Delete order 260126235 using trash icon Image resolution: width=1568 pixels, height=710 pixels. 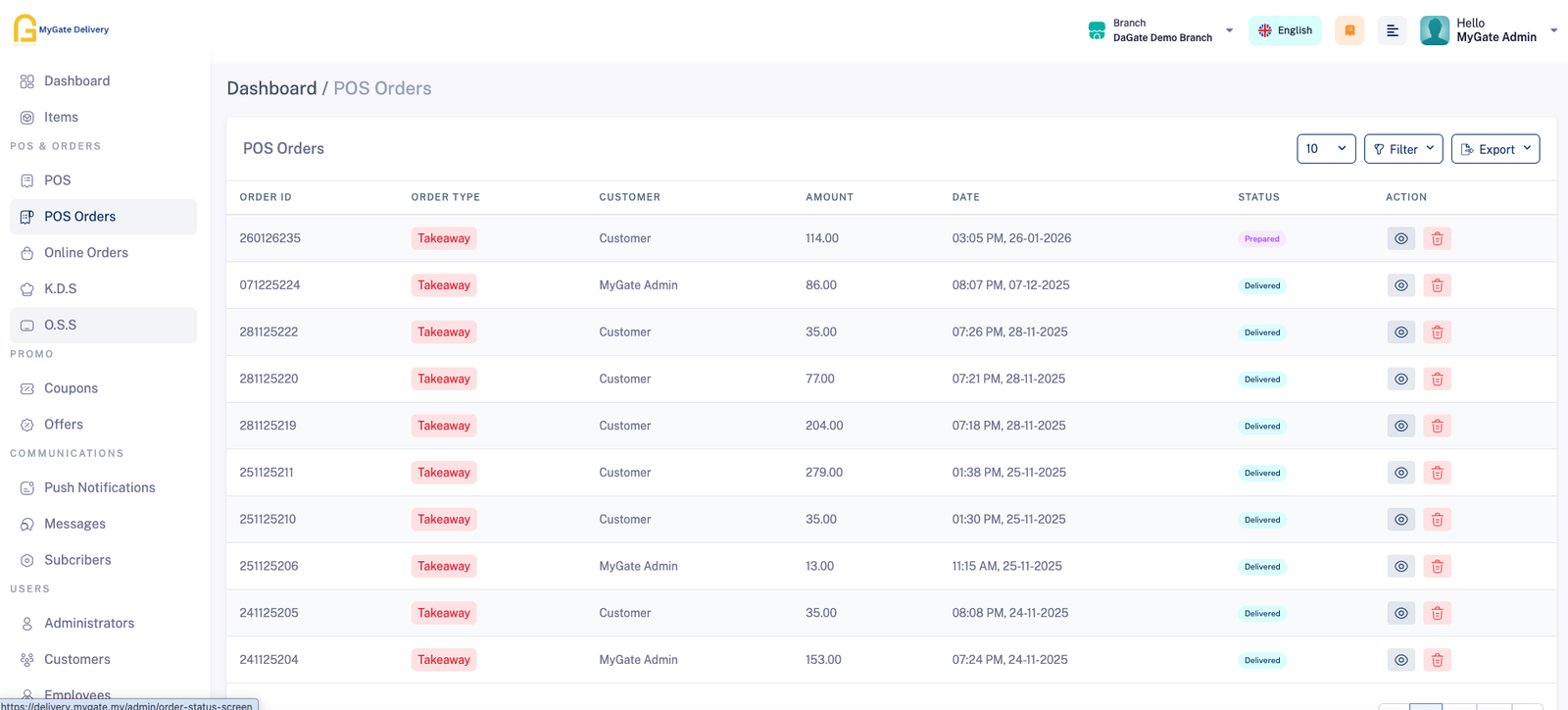pos(1437,238)
